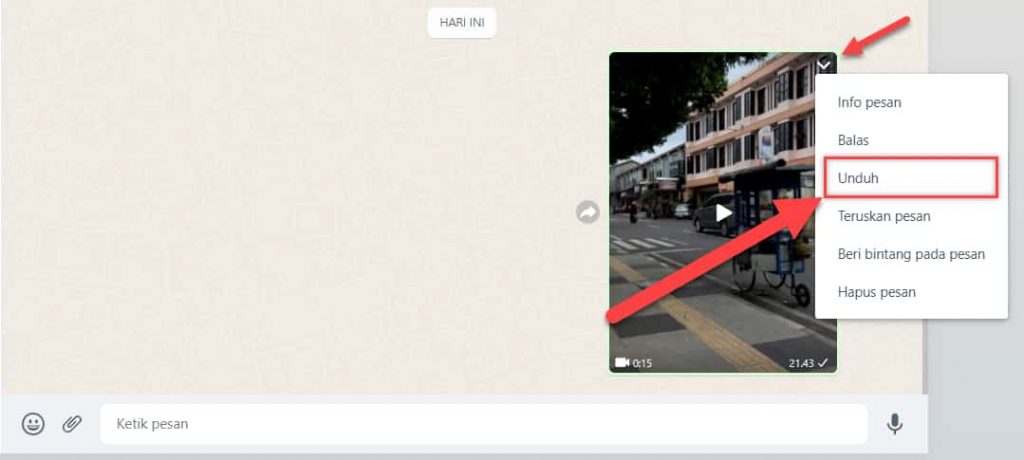Play the video message
The image size is (1024, 460).
point(723,212)
